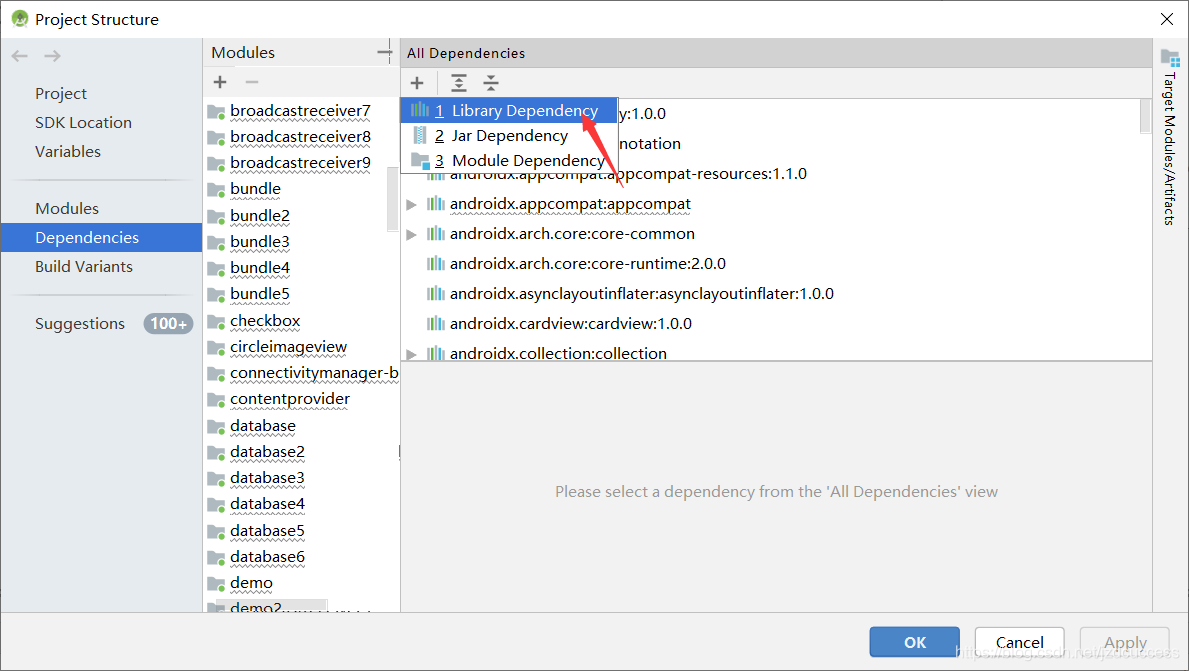
Task: Click the Cancel button
Action: (1019, 642)
